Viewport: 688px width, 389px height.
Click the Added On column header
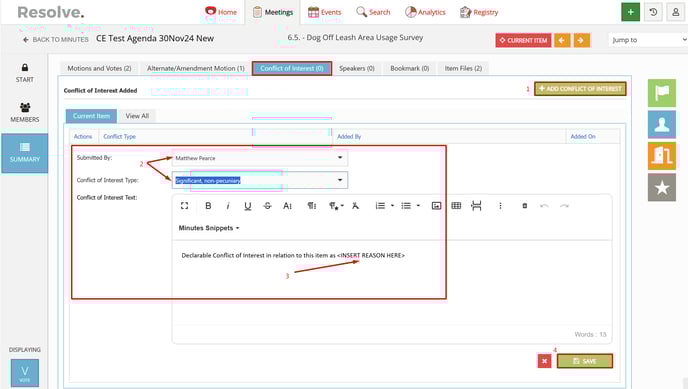pos(583,136)
